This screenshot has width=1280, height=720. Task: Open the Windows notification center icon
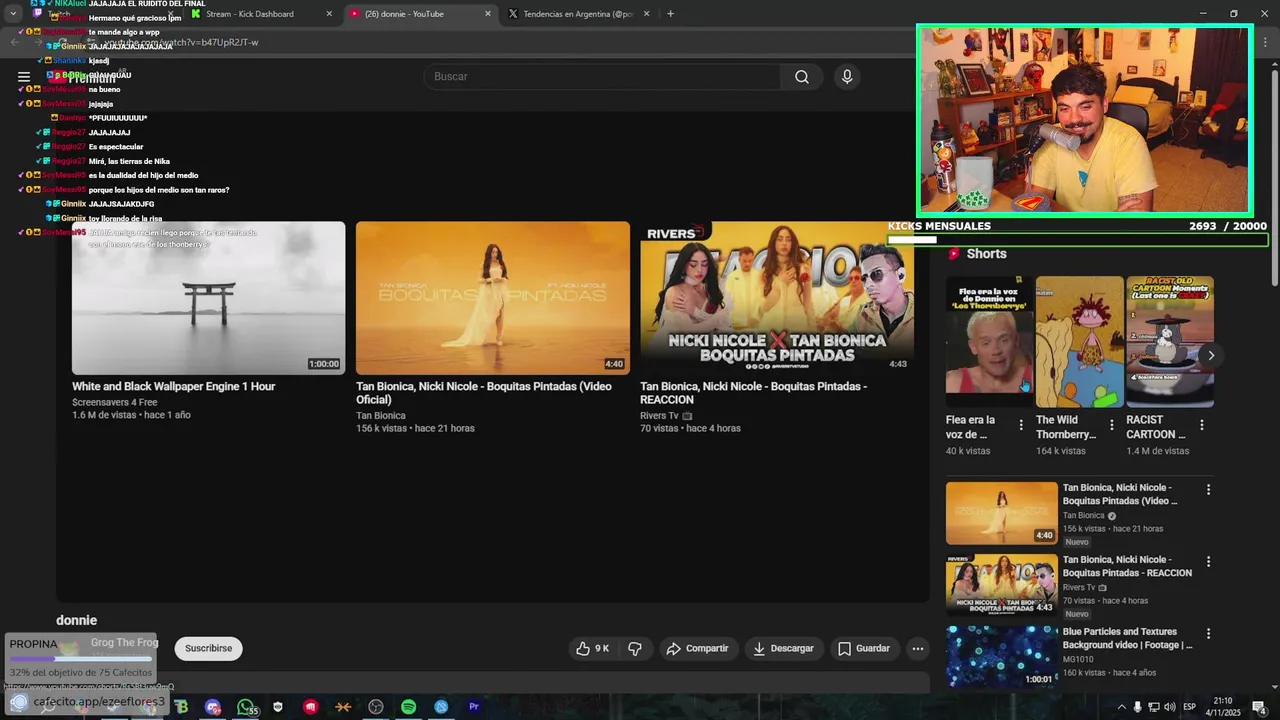pyautogui.click(x=1259, y=707)
